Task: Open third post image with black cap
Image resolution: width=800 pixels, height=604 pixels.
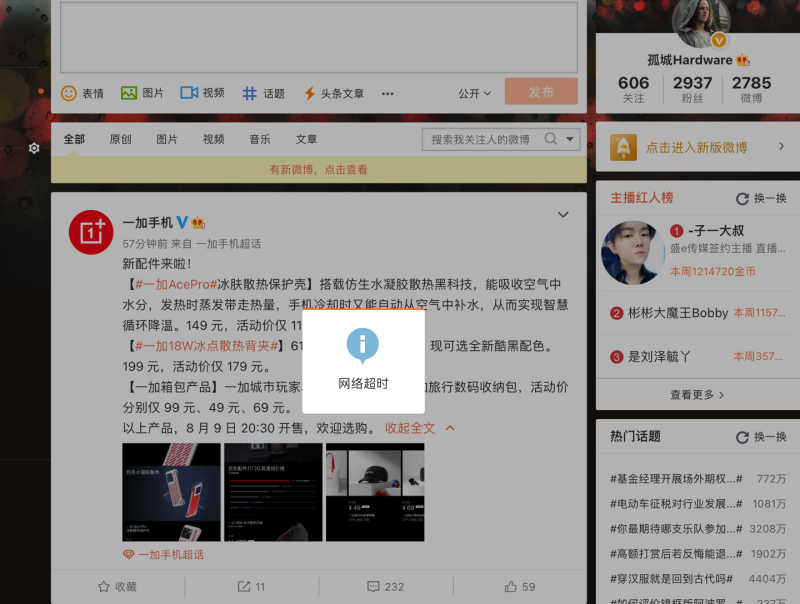Action: [375, 492]
